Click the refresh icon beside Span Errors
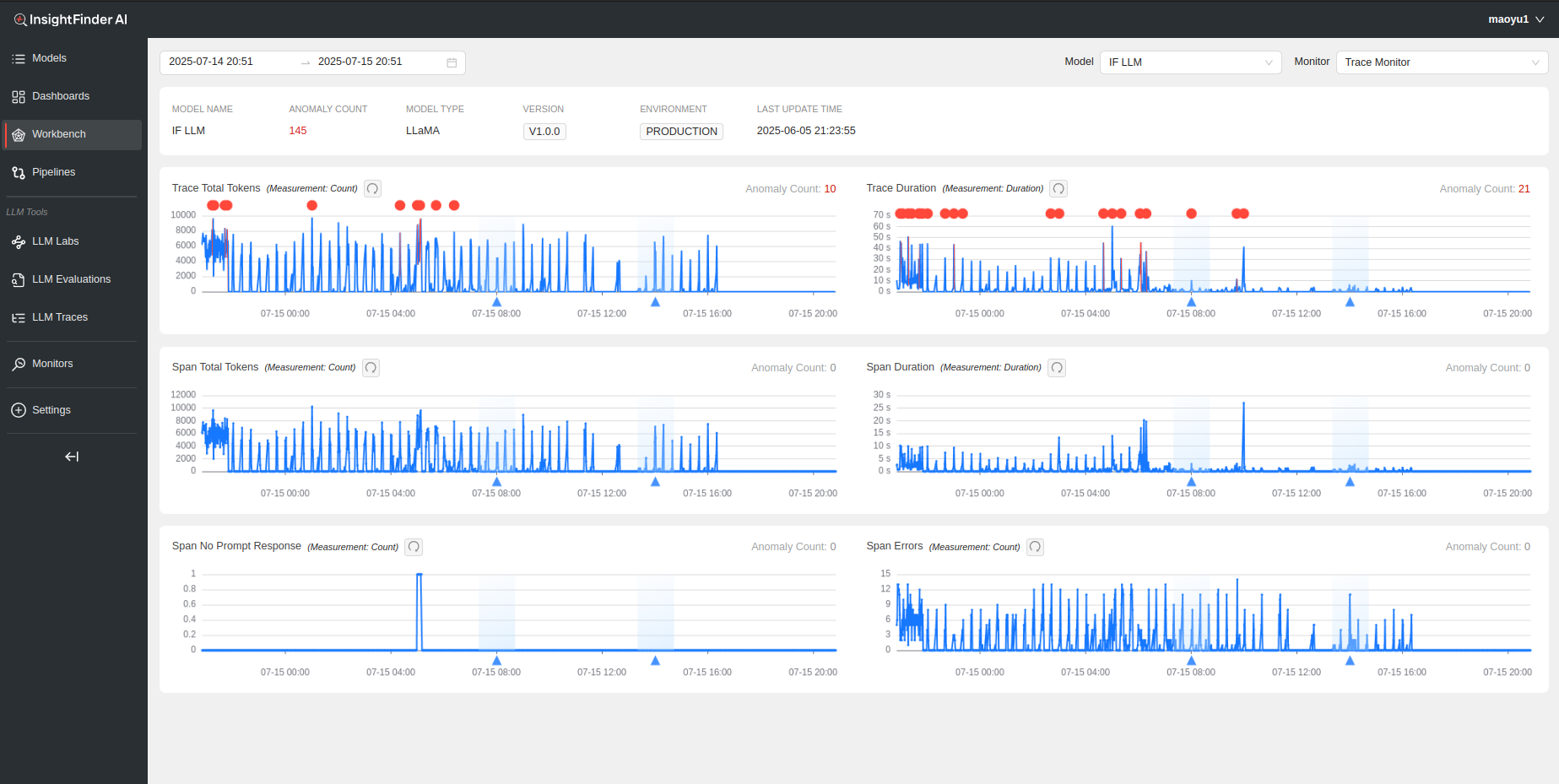 click(x=1035, y=547)
